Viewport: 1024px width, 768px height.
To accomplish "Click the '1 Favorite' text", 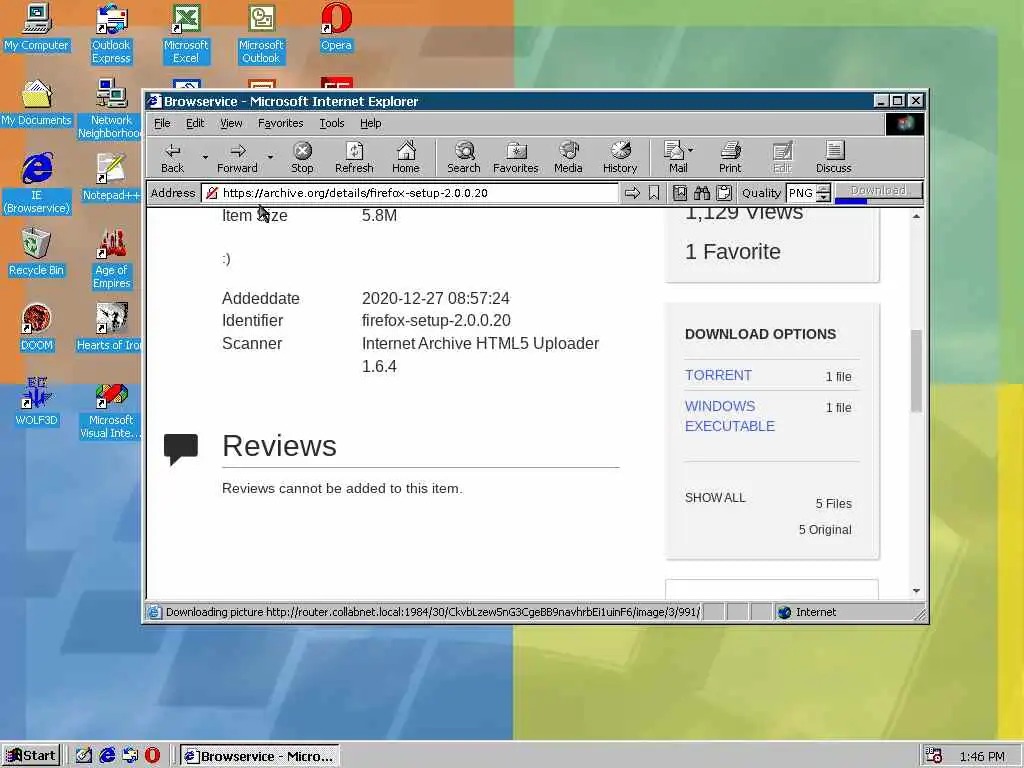I will point(733,251).
